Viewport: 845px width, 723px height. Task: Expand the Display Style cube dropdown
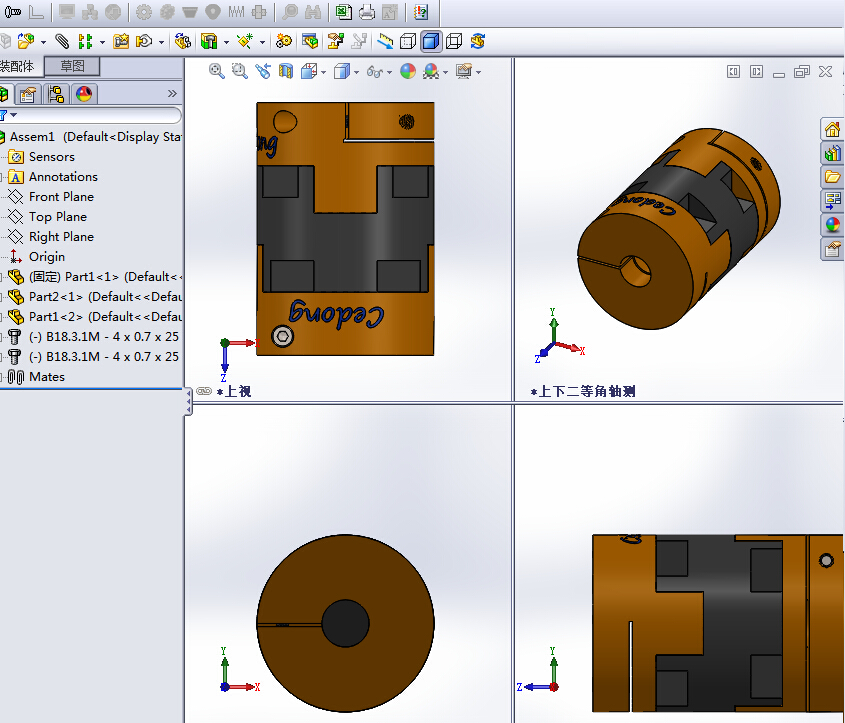356,72
